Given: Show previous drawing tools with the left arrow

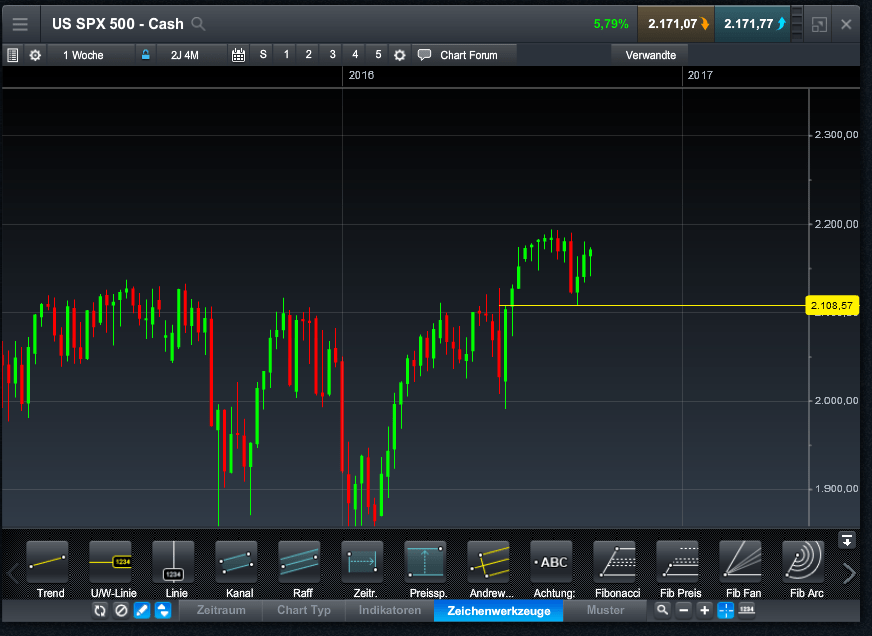Looking at the screenshot, I should click(x=13, y=573).
